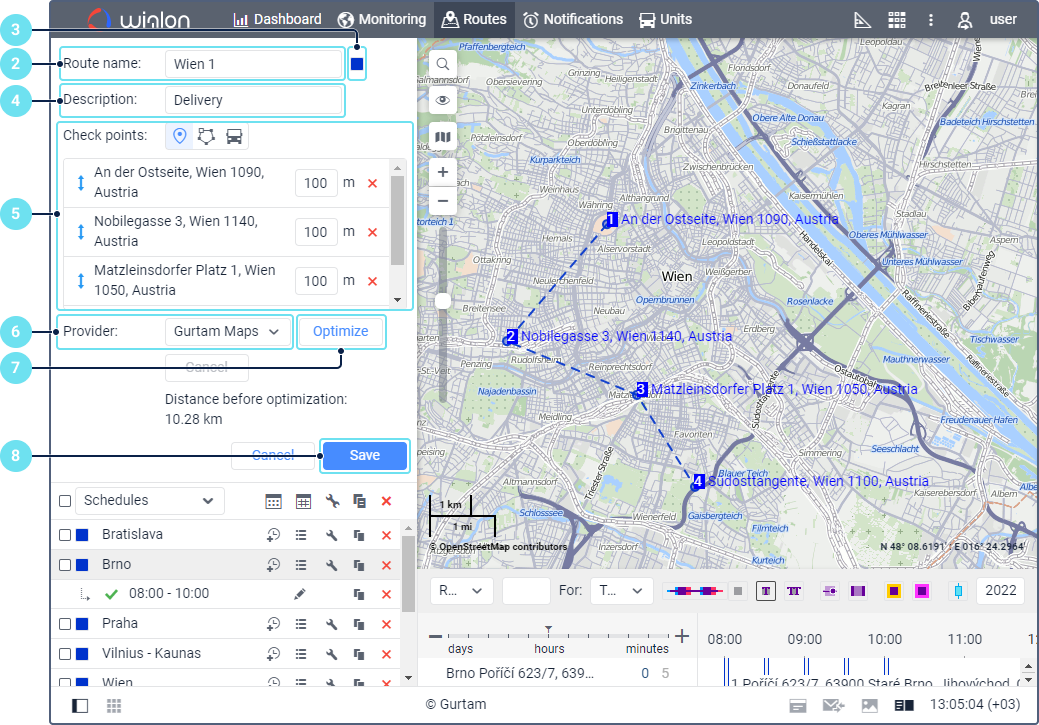The width and height of the screenshot is (1039, 725).
Task: Select the geofence check point icon
Action: 207,136
